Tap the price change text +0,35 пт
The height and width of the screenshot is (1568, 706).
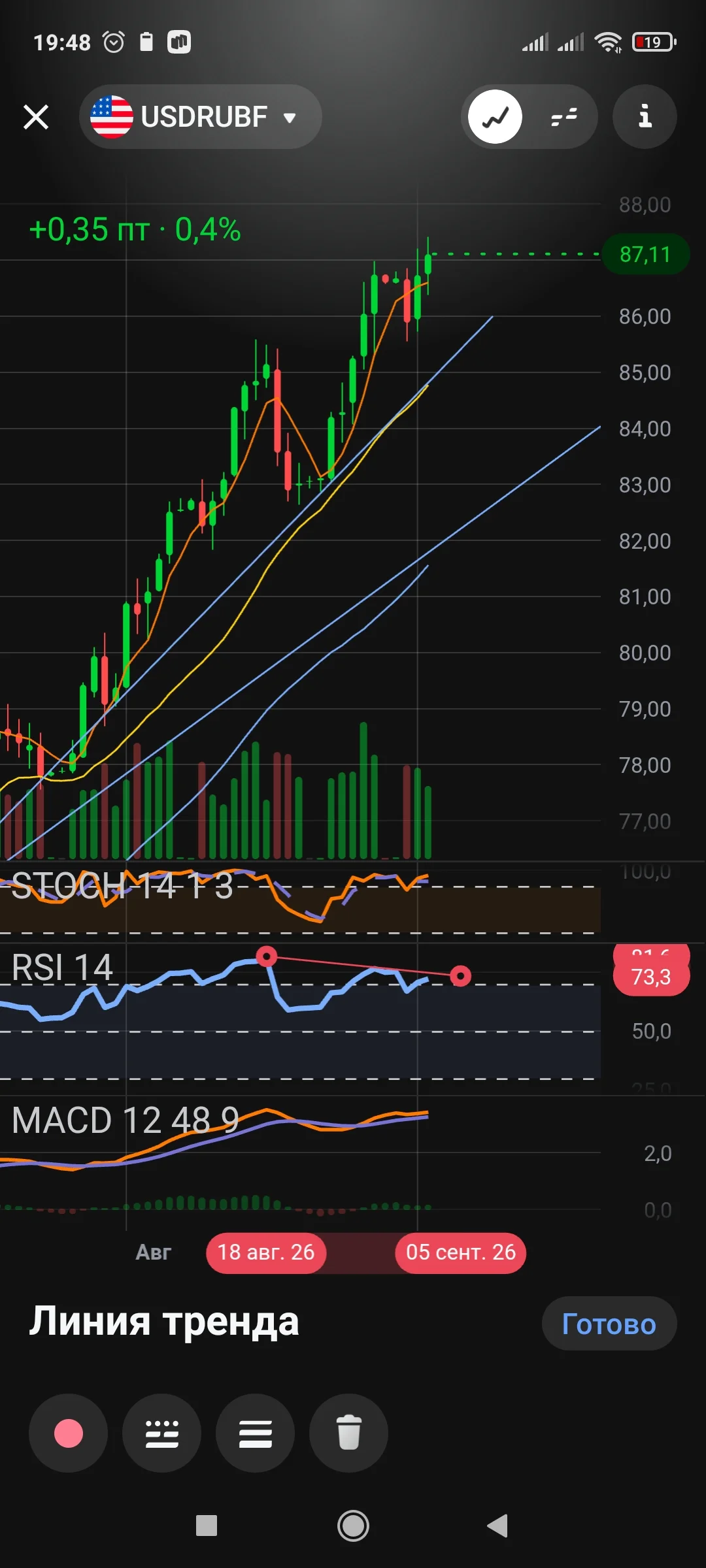click(90, 229)
